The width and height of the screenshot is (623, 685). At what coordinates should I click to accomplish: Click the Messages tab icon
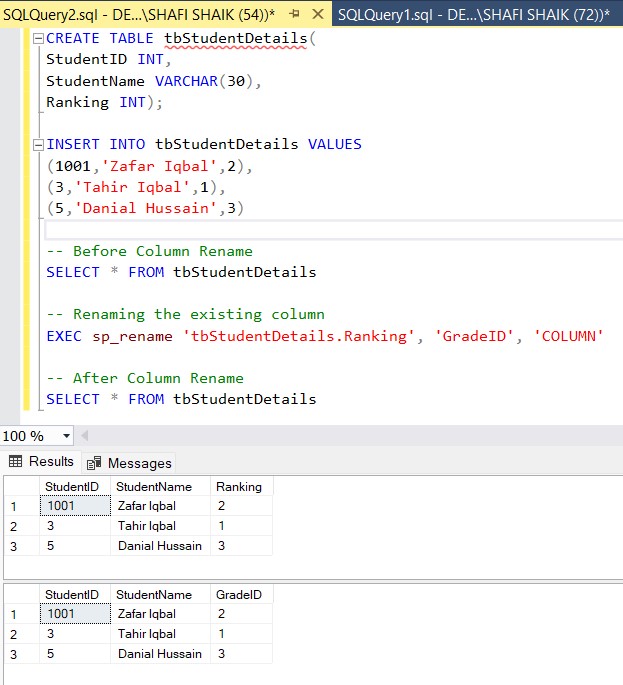pyautogui.click(x=94, y=463)
